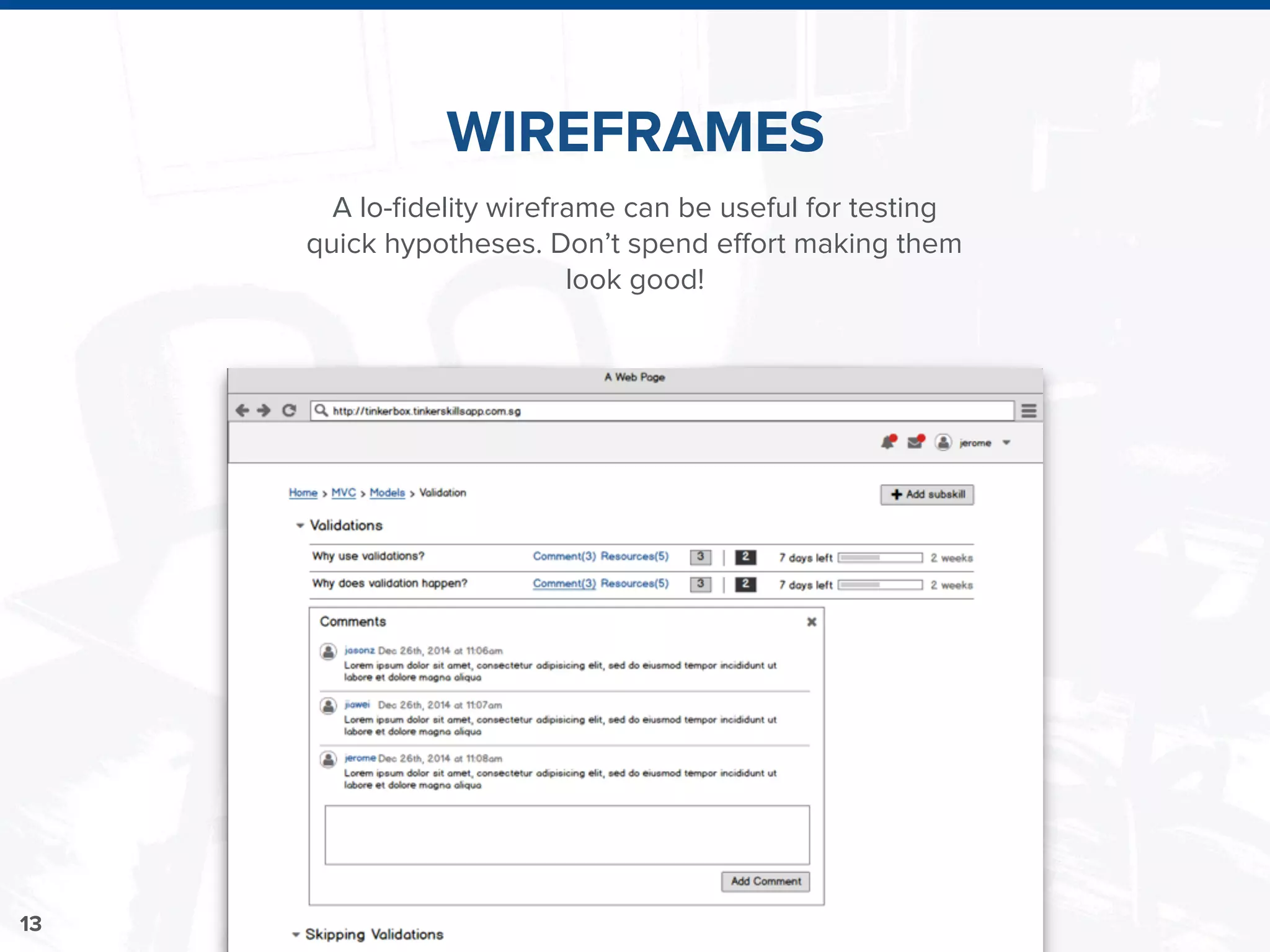Click progress bar in Why does validation happen? row

pyautogui.click(x=881, y=585)
